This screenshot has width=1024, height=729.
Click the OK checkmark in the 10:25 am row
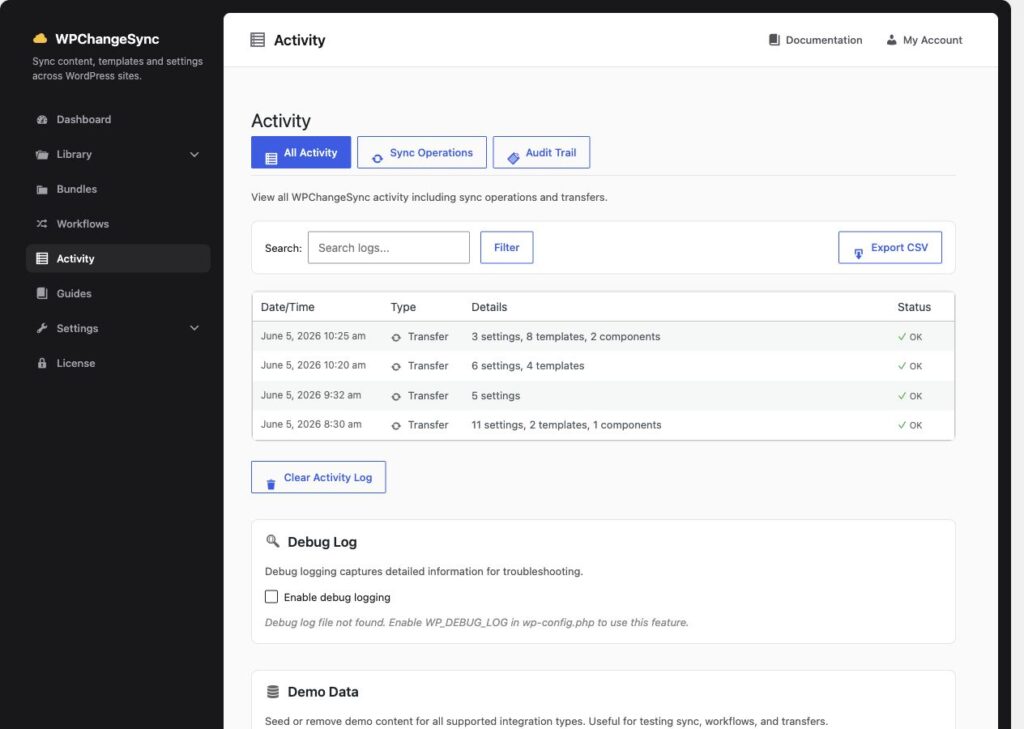(x=902, y=337)
